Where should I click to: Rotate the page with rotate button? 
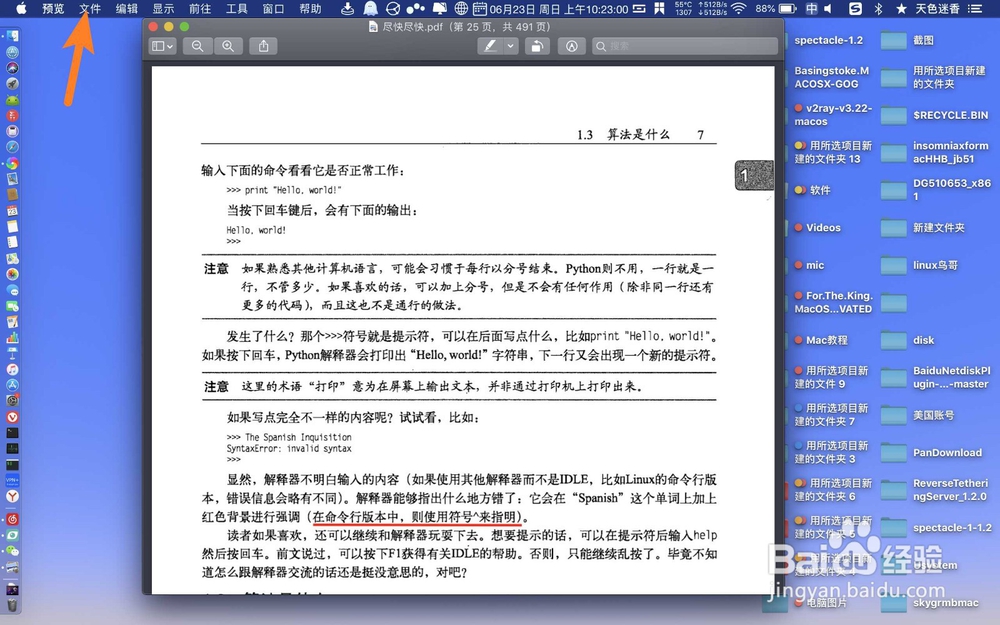tap(538, 46)
